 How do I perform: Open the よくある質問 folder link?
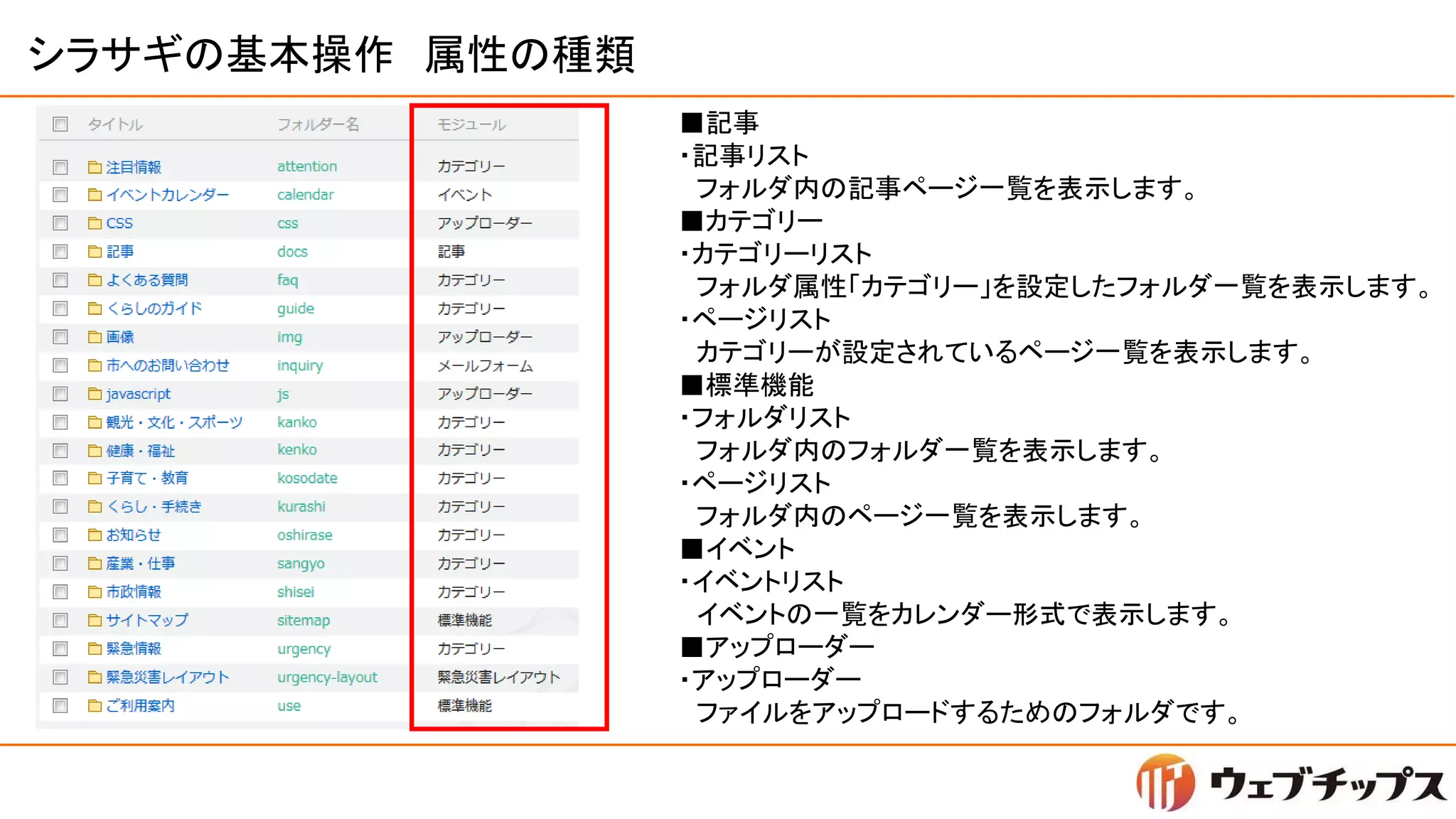click(x=147, y=280)
